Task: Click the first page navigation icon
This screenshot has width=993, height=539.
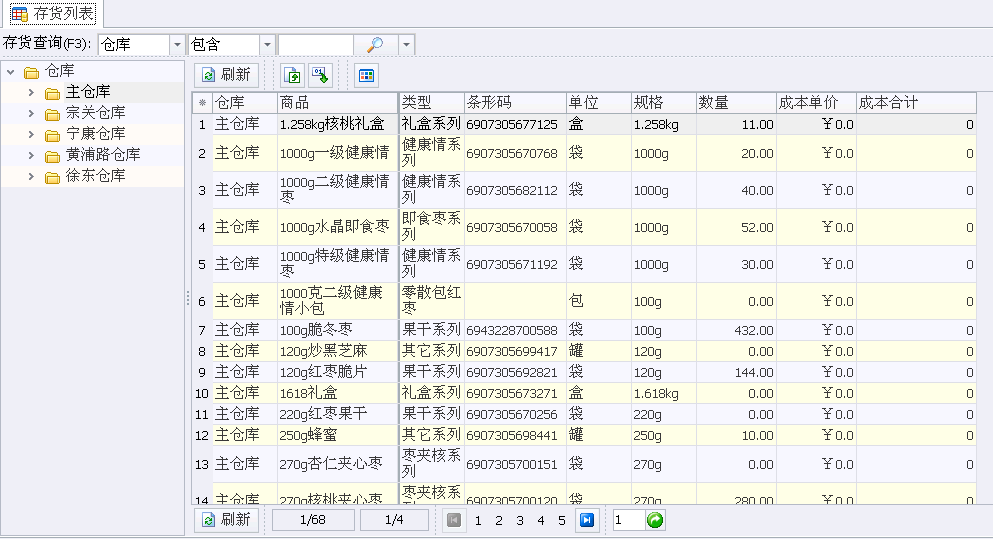Action: click(x=453, y=520)
